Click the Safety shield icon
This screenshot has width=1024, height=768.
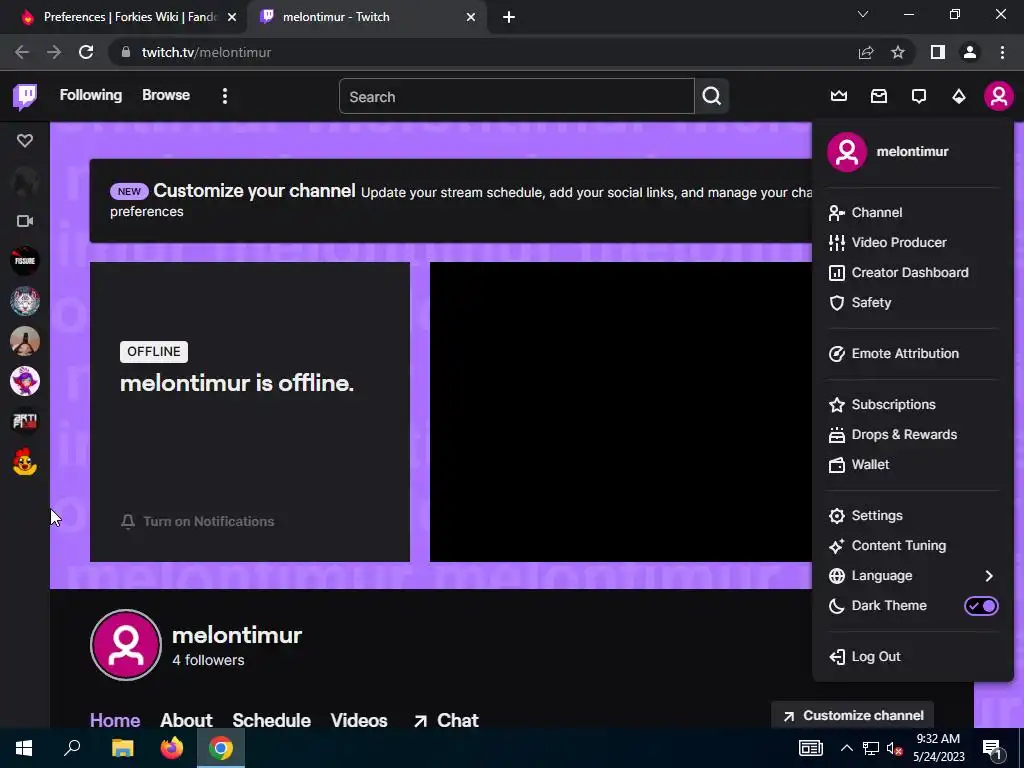click(837, 302)
